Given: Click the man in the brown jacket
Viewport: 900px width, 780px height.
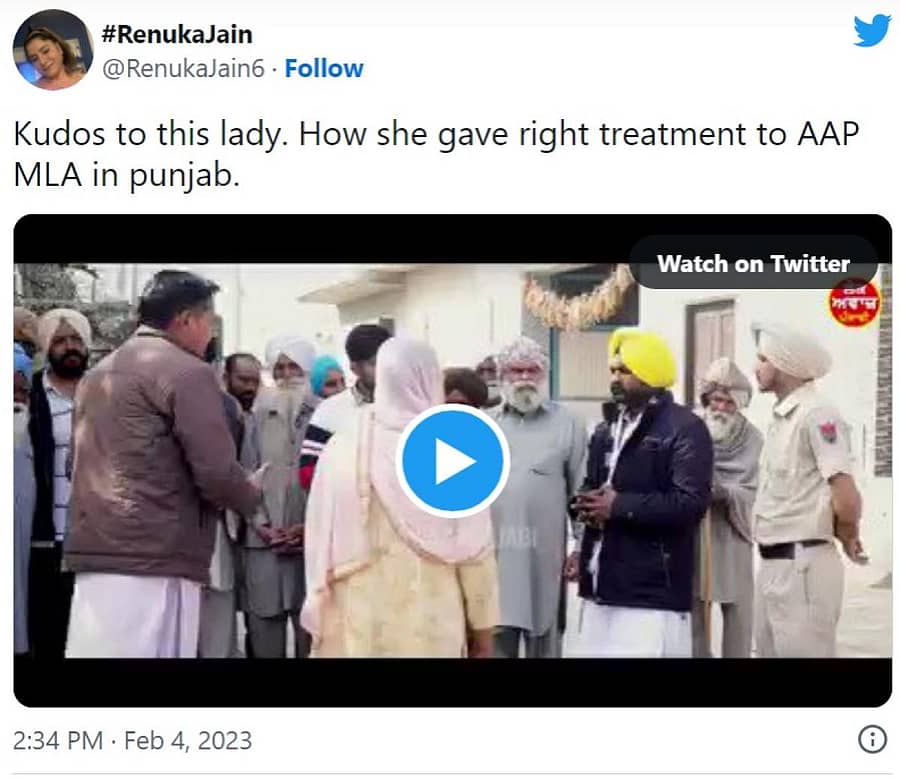Looking at the screenshot, I should coord(150,470).
